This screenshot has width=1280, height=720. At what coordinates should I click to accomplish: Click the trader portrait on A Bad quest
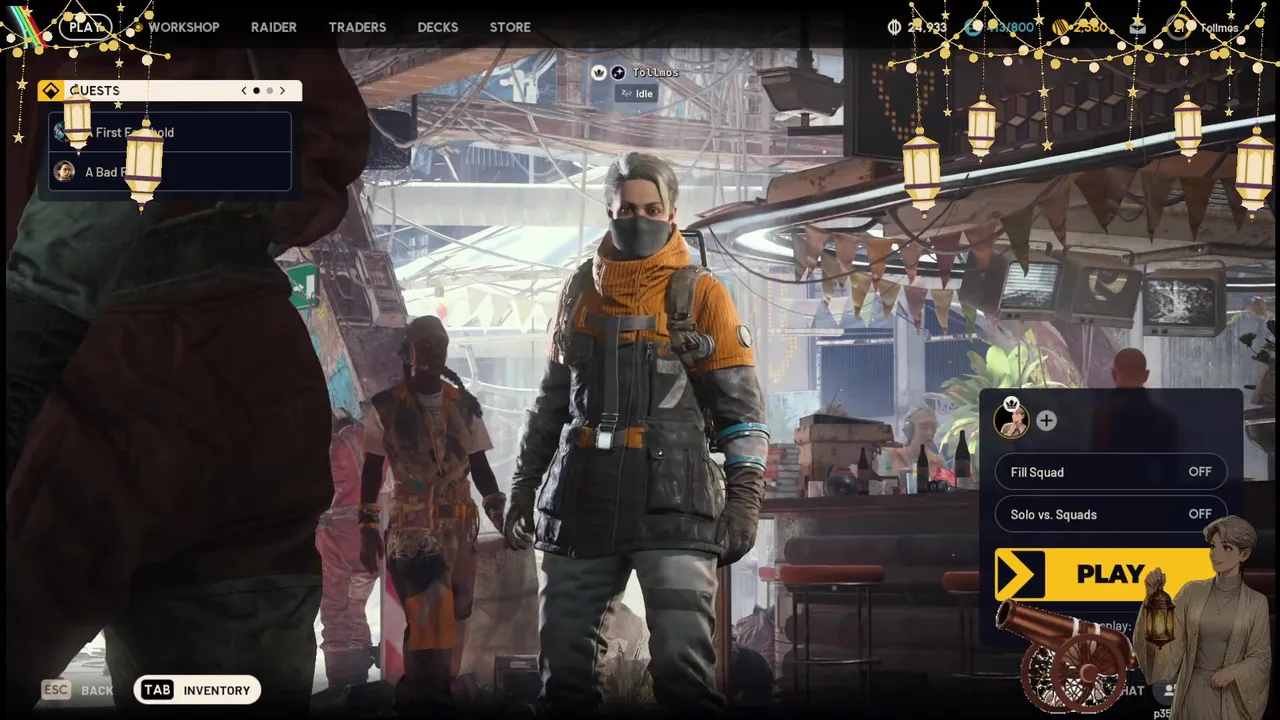64,172
